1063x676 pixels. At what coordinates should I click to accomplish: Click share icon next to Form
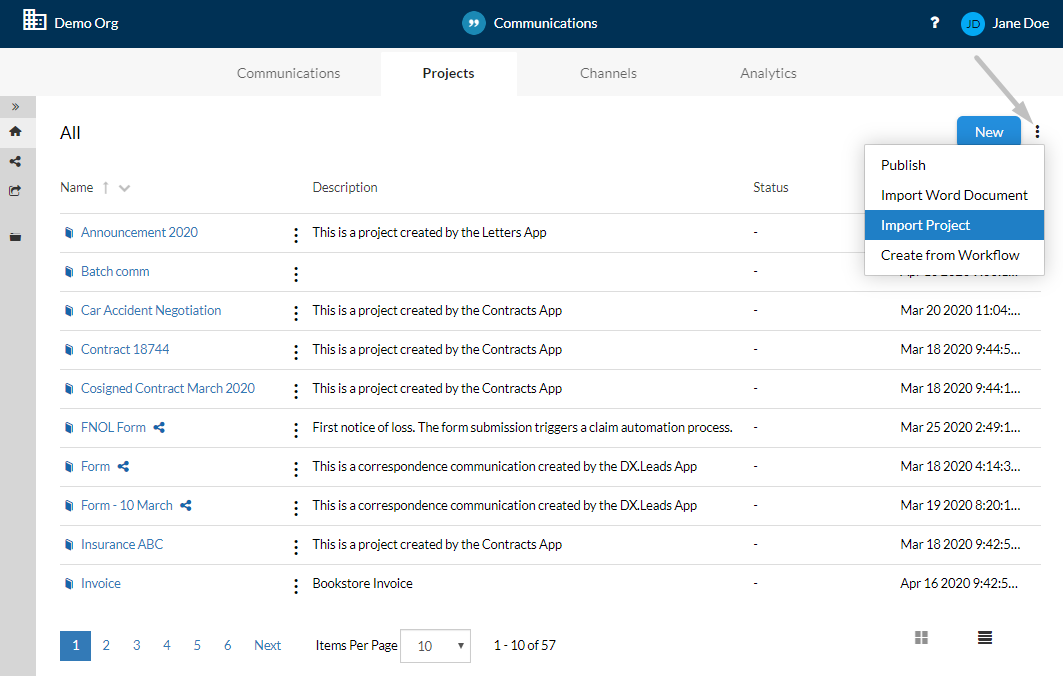pyautogui.click(x=123, y=466)
